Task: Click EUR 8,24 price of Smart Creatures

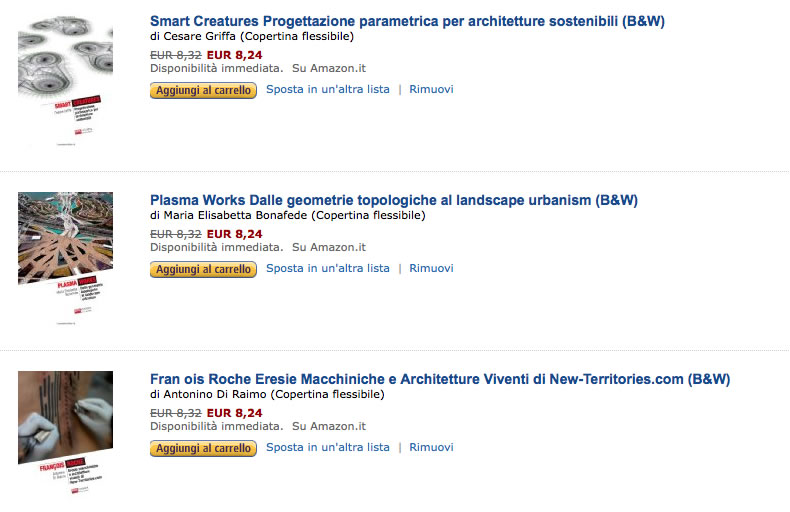Action: pyautogui.click(x=234, y=54)
